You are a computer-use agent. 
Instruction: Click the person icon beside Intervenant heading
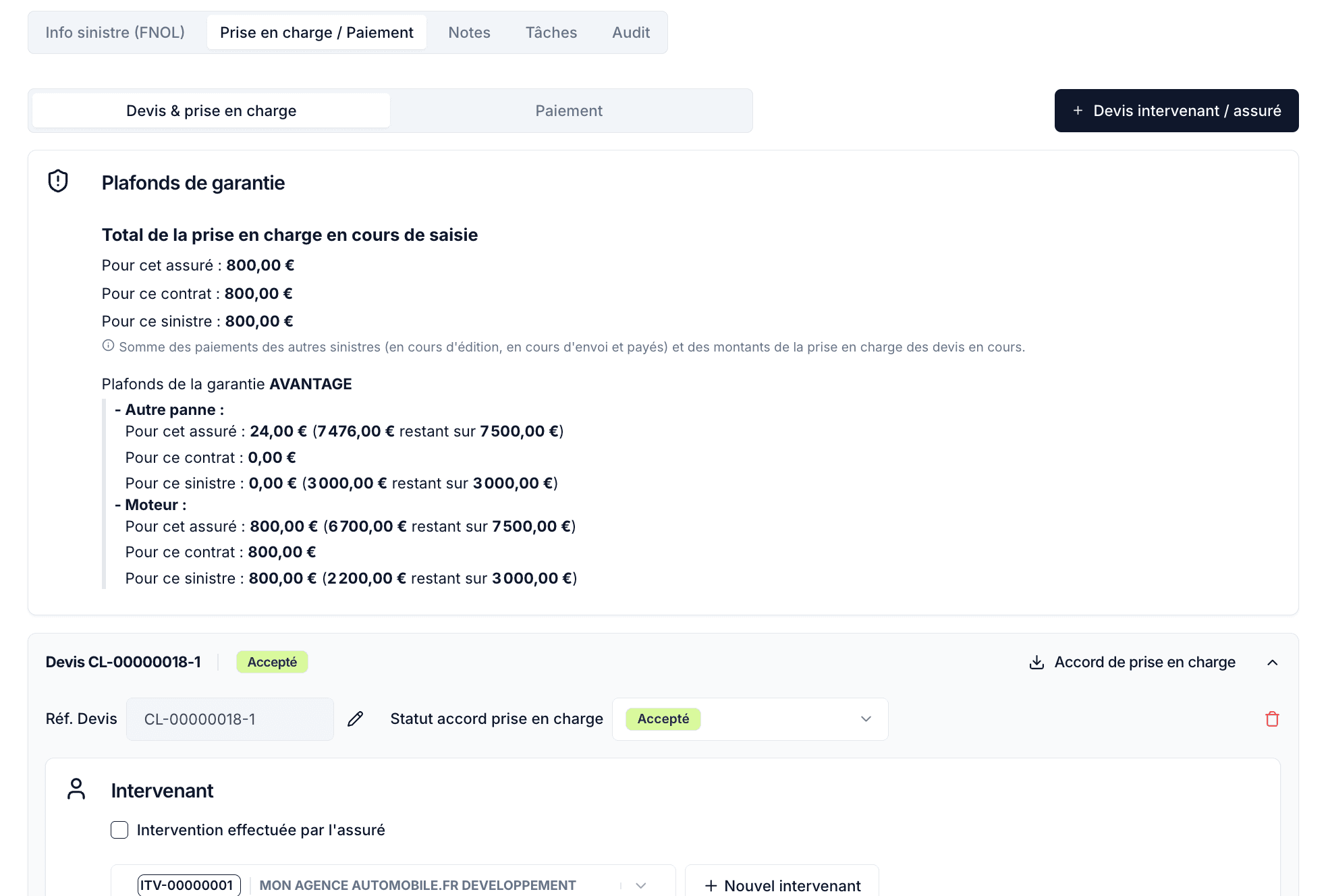[76, 789]
